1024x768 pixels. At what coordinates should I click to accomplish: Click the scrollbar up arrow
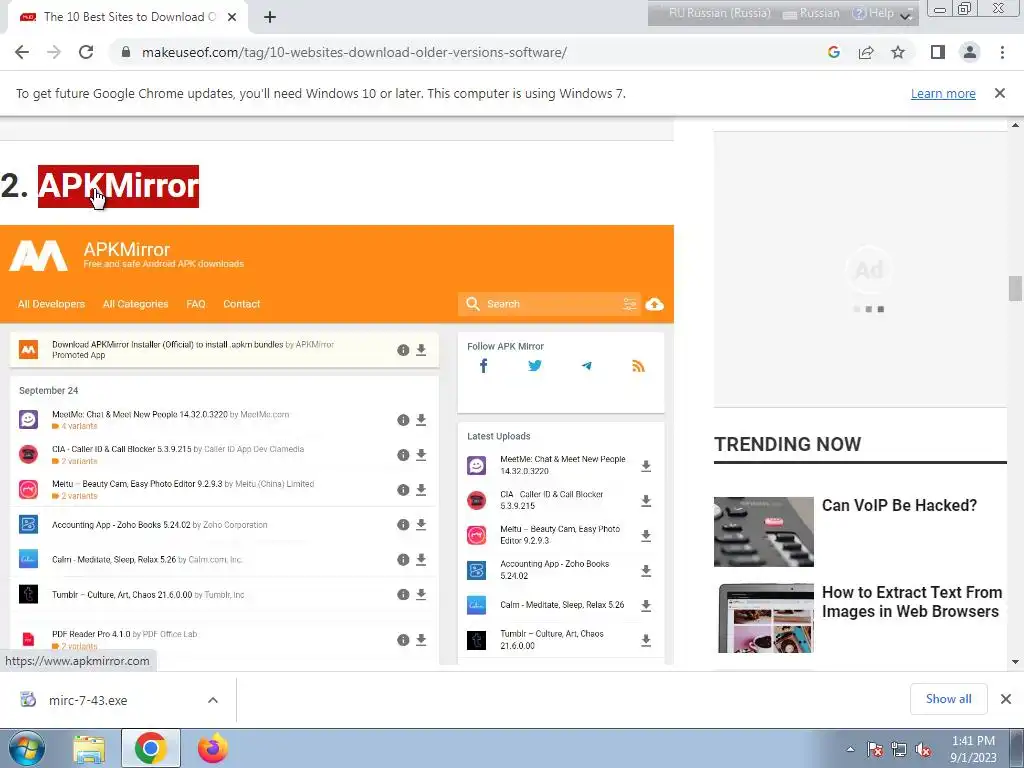click(x=1015, y=125)
